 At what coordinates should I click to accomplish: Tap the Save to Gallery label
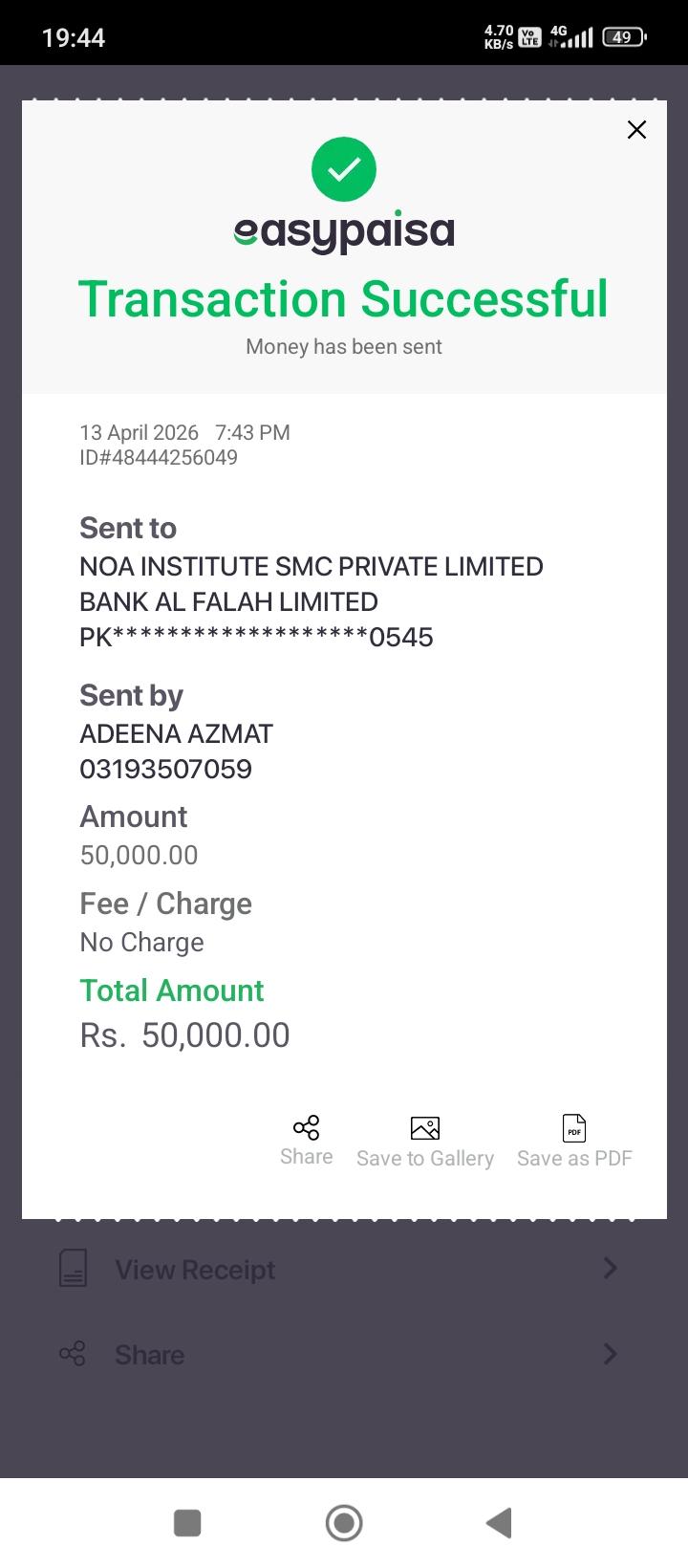coord(425,1159)
